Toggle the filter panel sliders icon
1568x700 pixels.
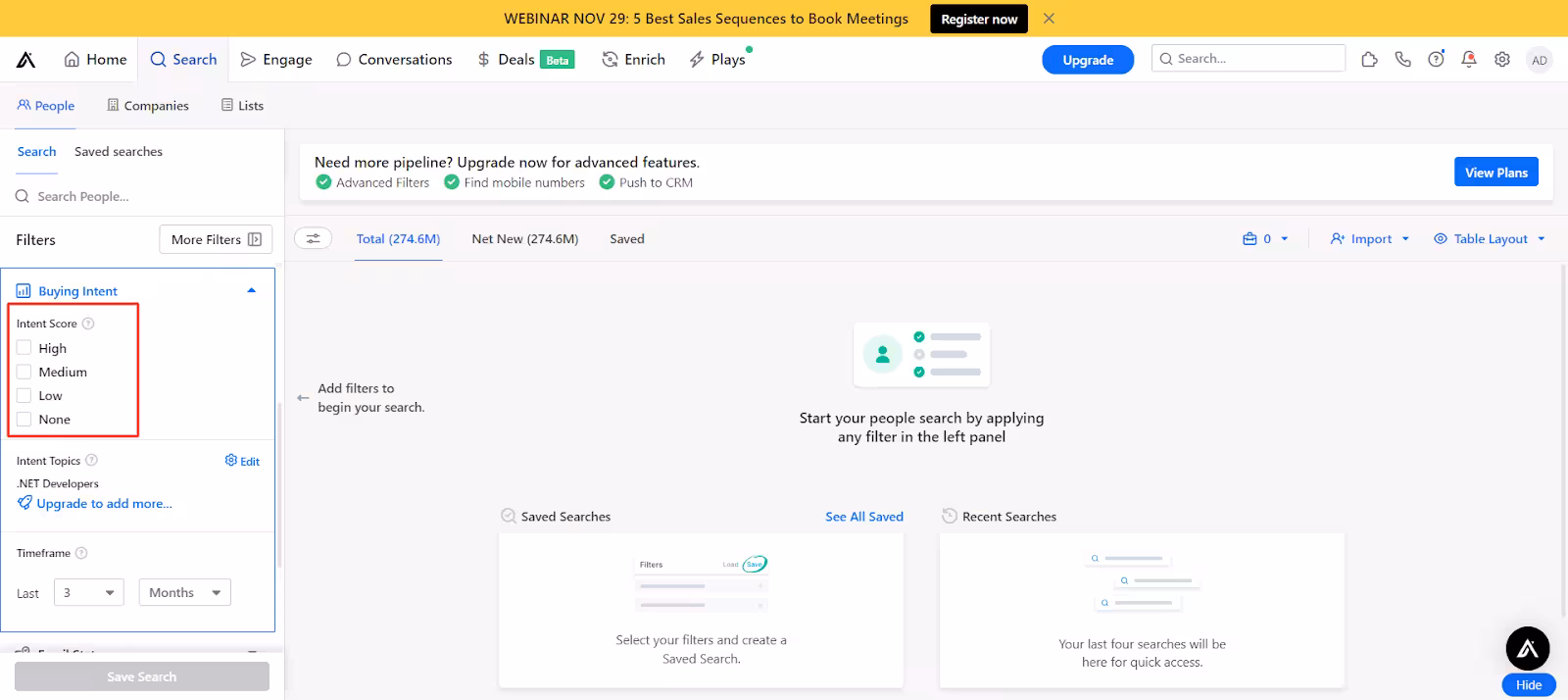[x=314, y=238]
